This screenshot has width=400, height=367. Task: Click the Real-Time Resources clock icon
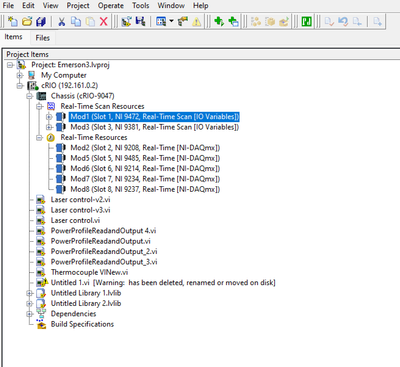51,137
